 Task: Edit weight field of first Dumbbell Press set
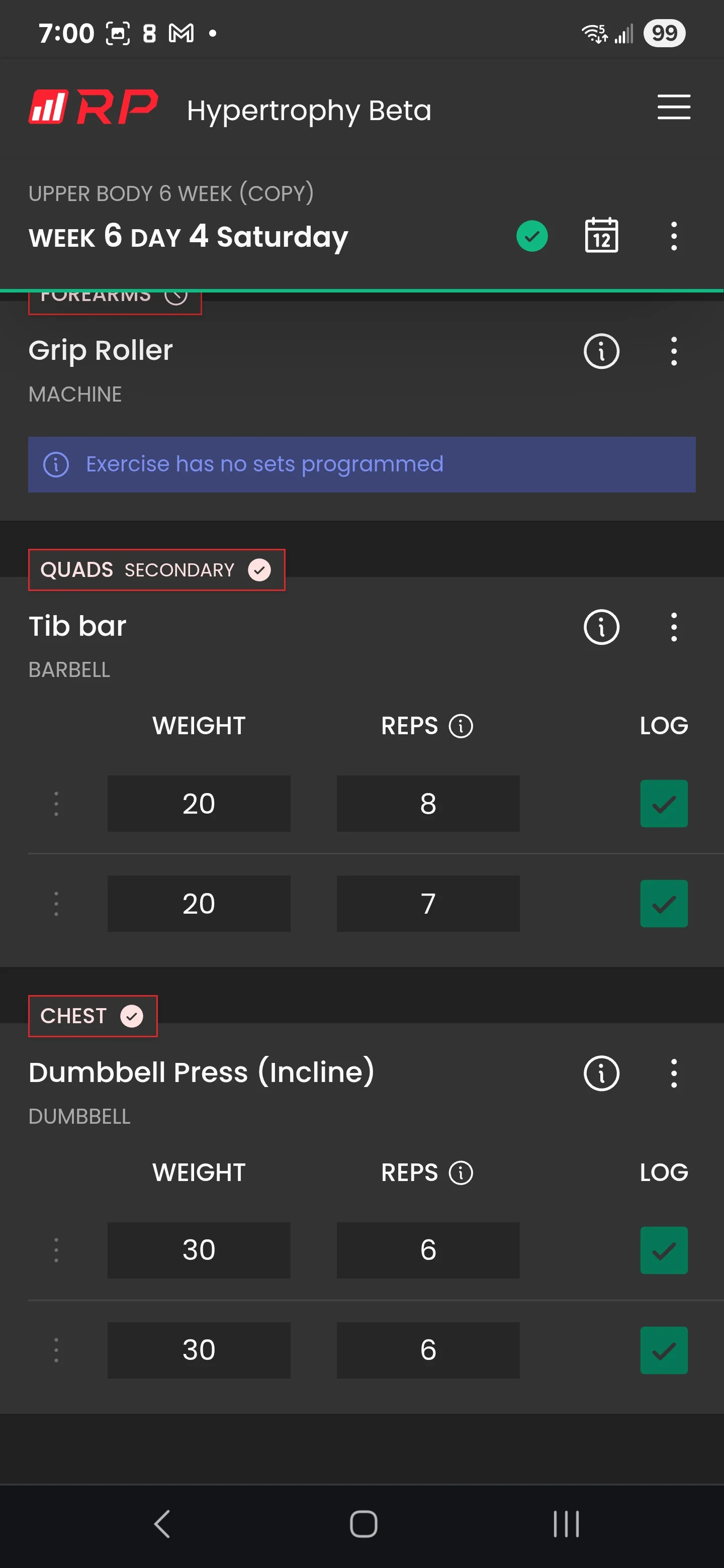[x=199, y=1250]
